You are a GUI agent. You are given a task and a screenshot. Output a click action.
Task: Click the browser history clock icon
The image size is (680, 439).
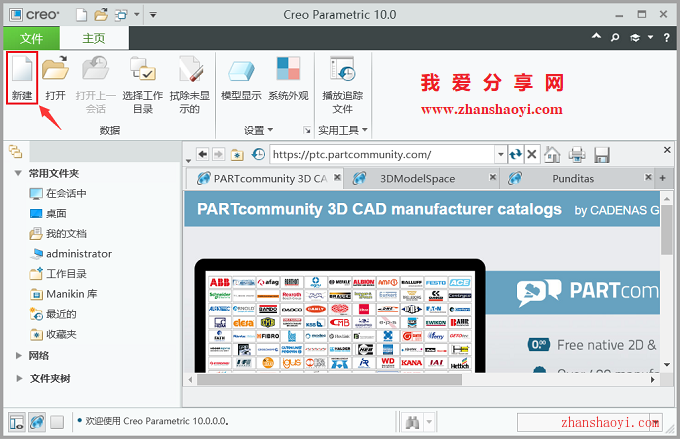click(x=258, y=154)
